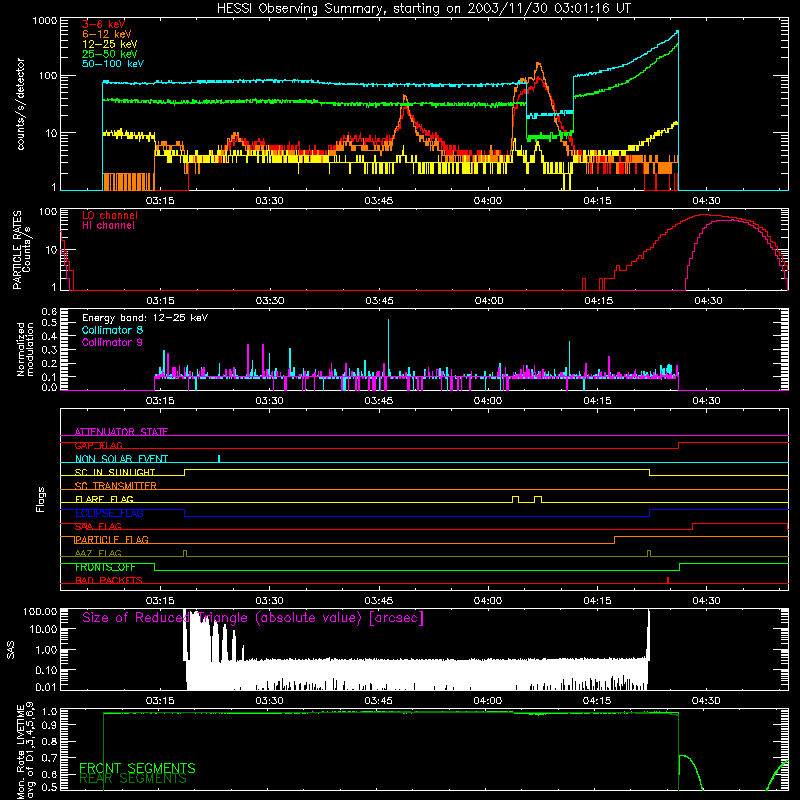Click the HESSI Observing Summary title text
Viewport: 800px width, 800px height.
[423, 9]
